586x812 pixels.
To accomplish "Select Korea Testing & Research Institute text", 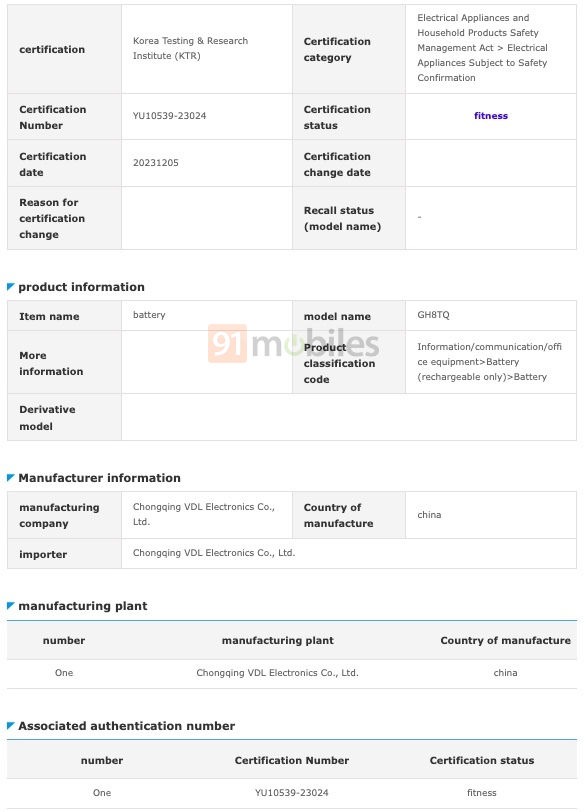I will coord(190,48).
